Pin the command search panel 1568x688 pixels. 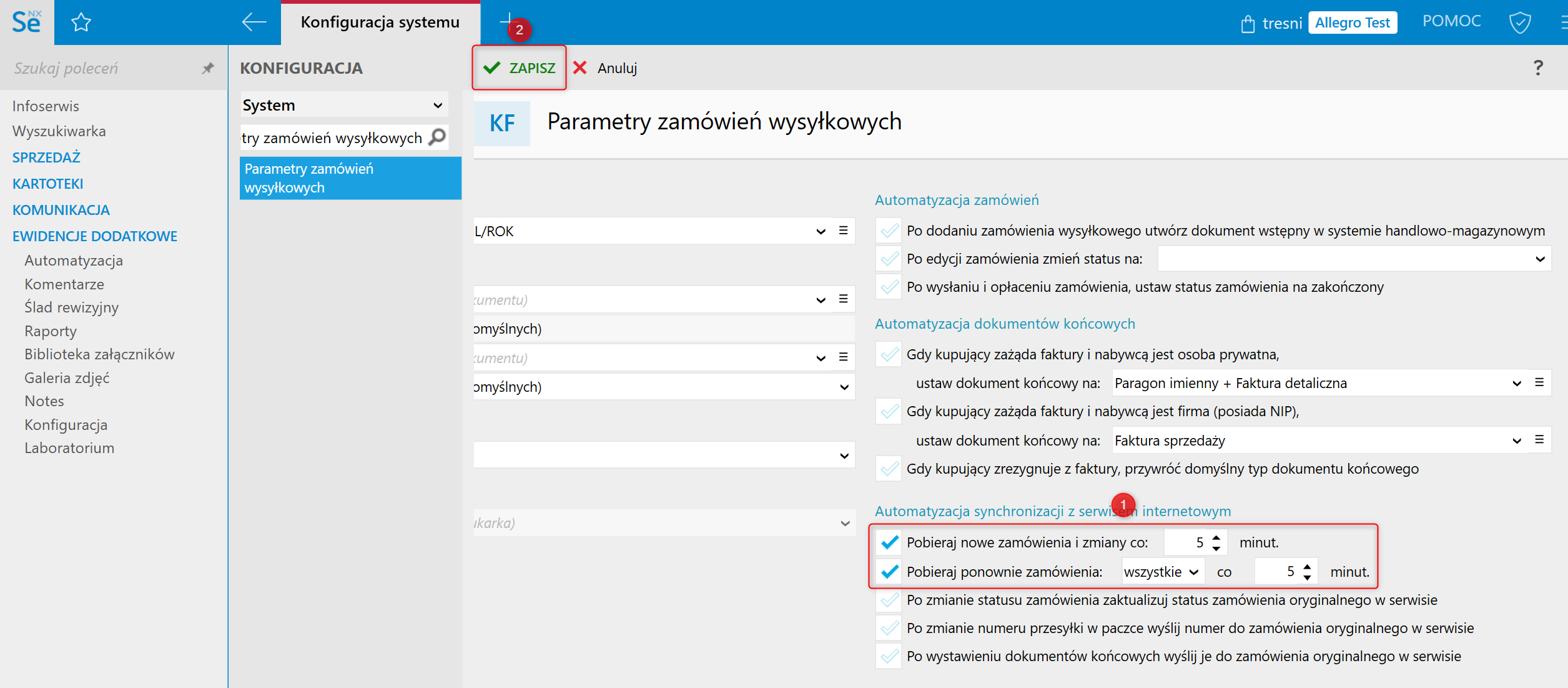pyautogui.click(x=208, y=68)
